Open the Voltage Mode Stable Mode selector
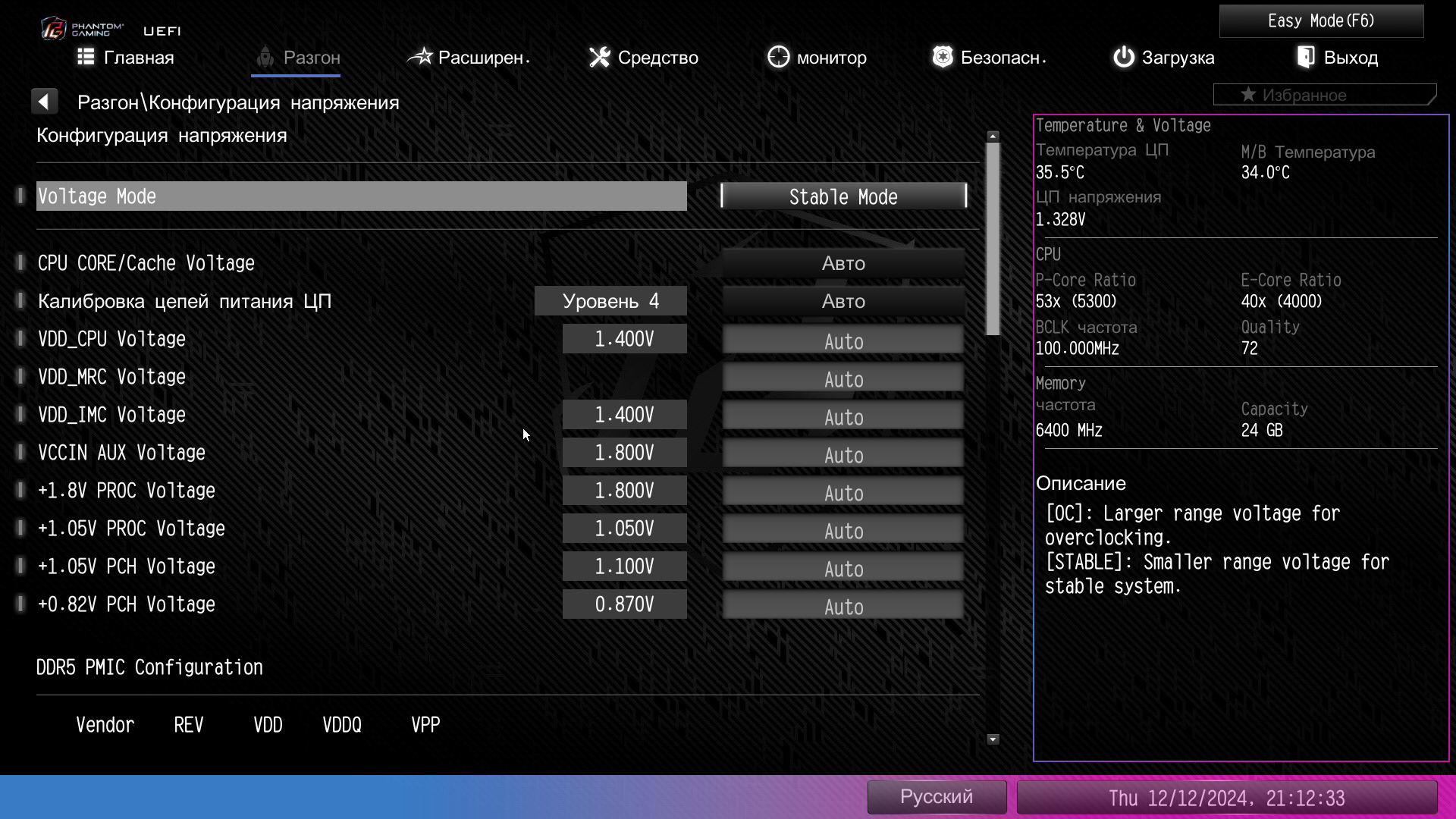Viewport: 1456px width, 819px height. 843,196
